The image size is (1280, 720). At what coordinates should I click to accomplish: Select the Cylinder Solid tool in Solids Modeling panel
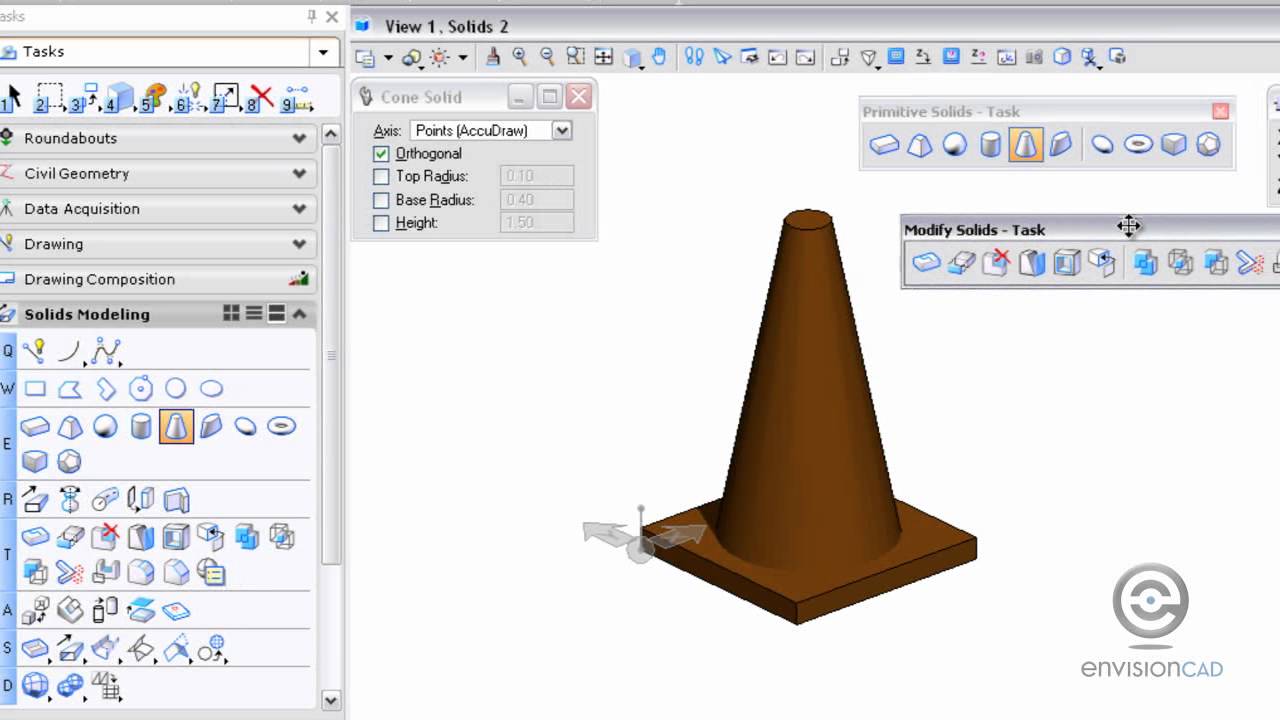[x=141, y=427]
